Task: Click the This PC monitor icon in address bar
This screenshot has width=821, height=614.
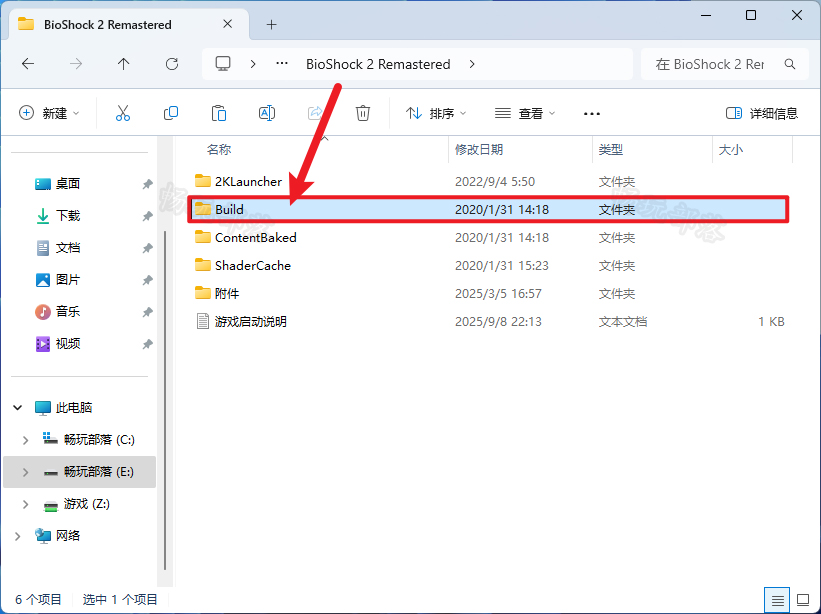Action: (x=223, y=64)
